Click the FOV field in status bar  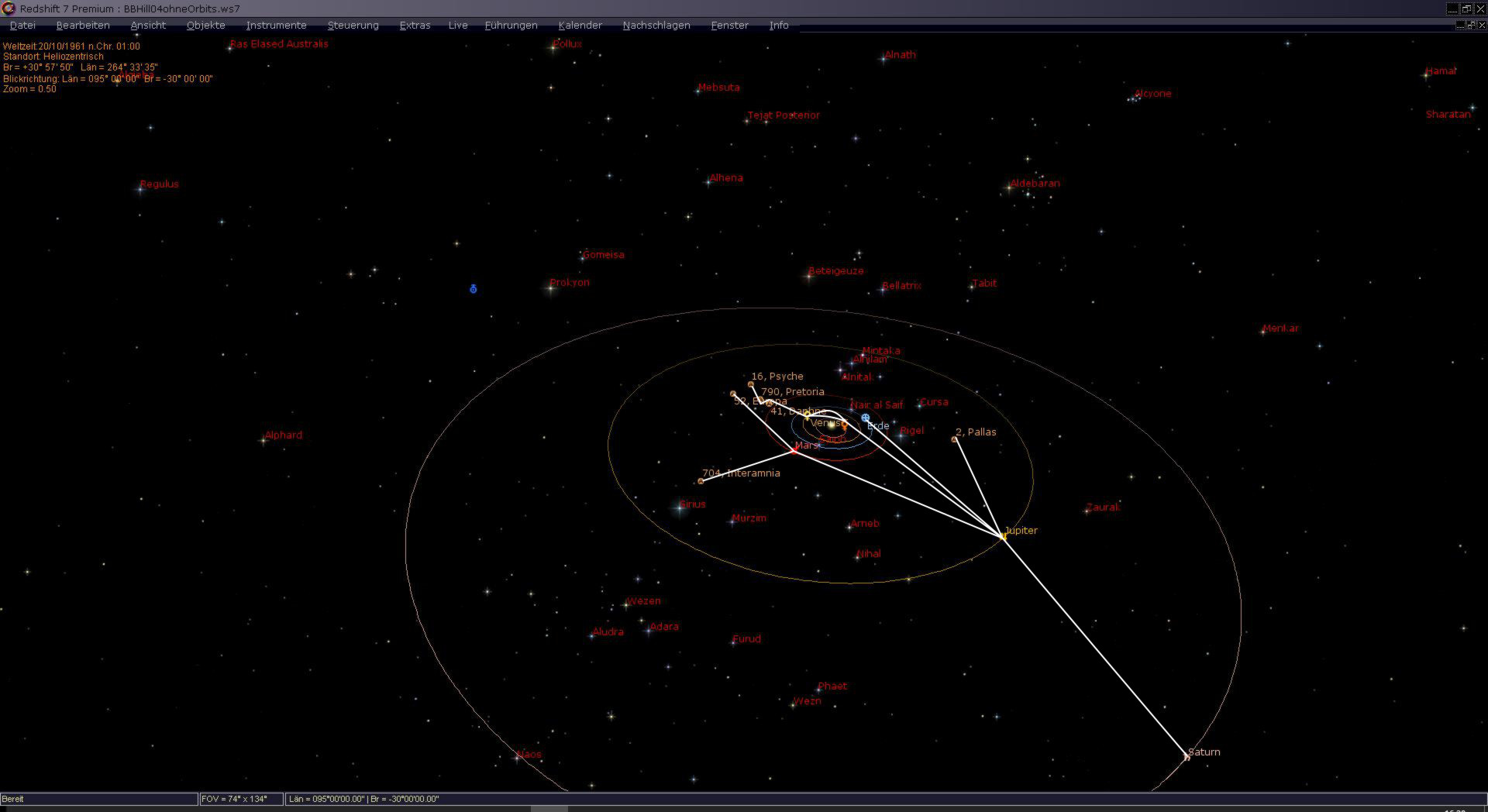(240, 799)
